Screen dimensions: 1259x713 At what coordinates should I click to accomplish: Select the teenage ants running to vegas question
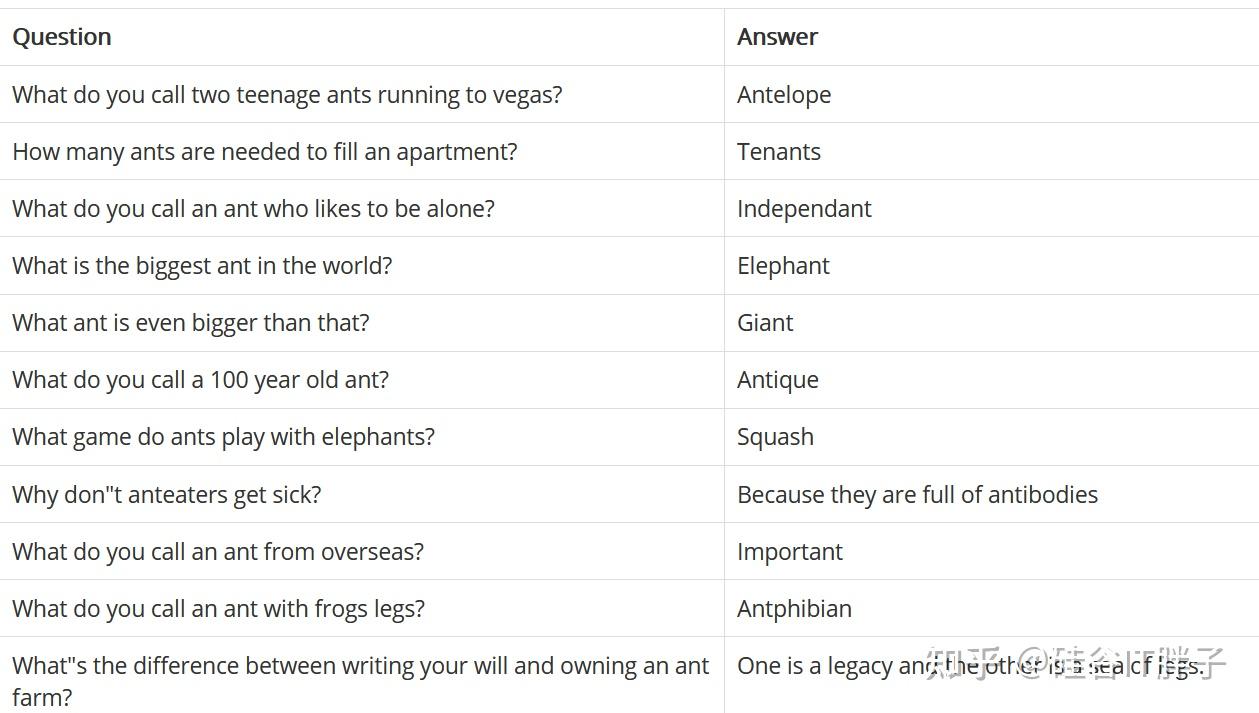287,95
